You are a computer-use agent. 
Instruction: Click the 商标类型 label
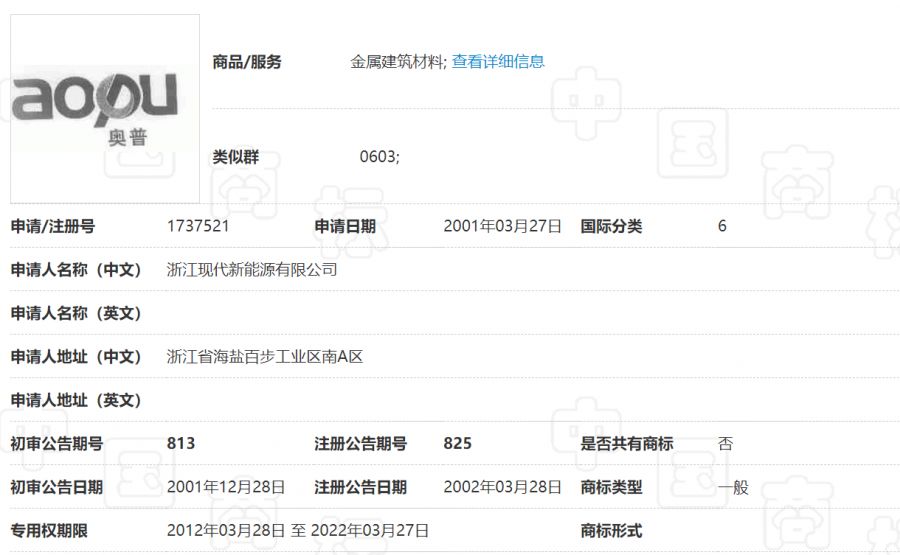611,487
